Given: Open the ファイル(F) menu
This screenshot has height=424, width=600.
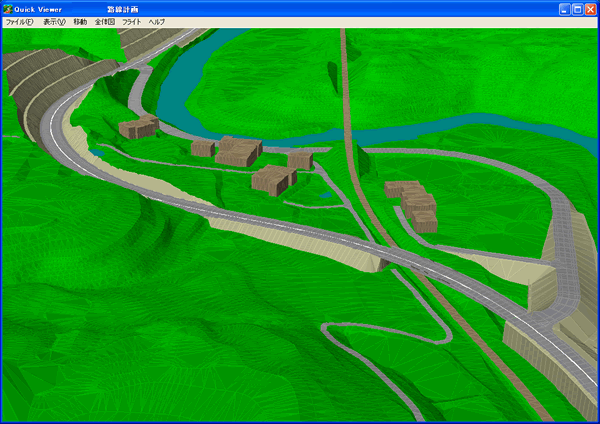Looking at the screenshot, I should (20, 22).
